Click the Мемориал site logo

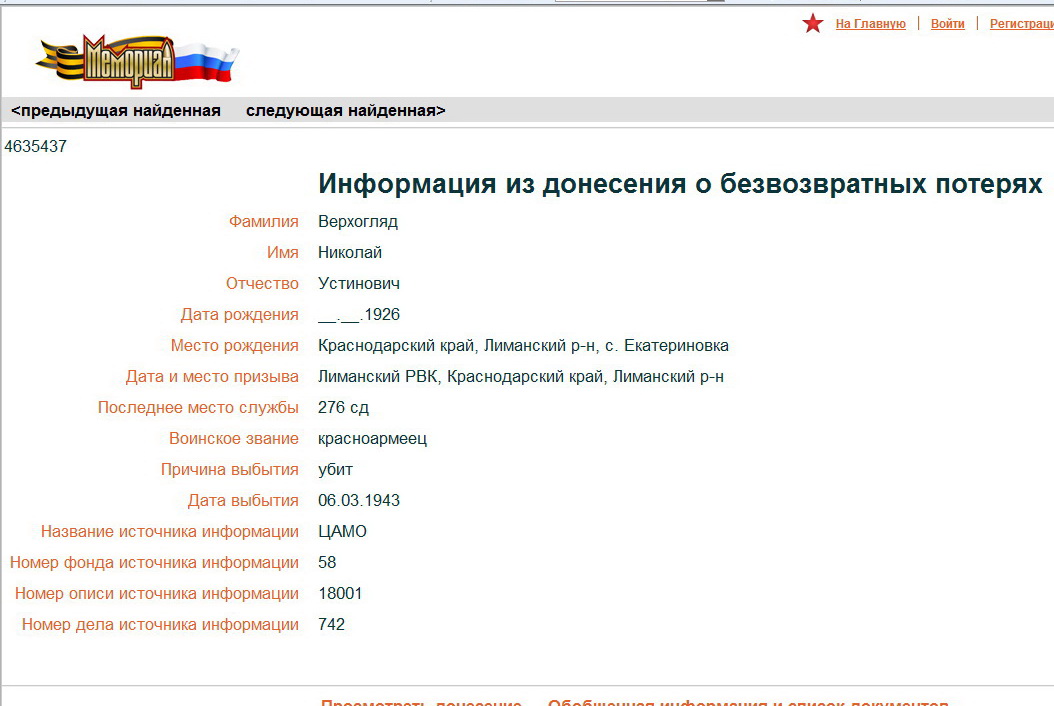point(137,62)
